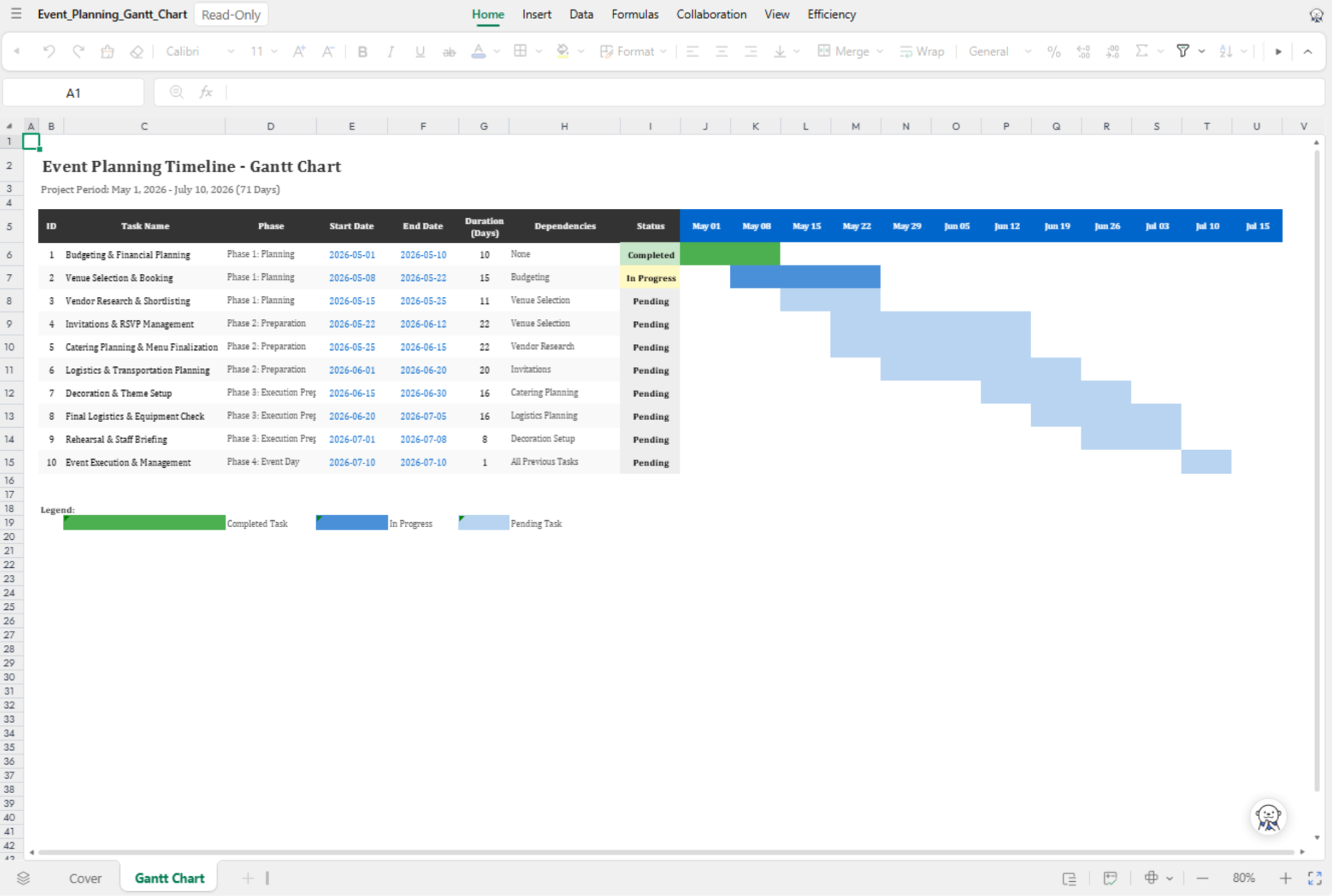Click the Undo icon
Image resolution: width=1332 pixels, height=896 pixels.
49,51
